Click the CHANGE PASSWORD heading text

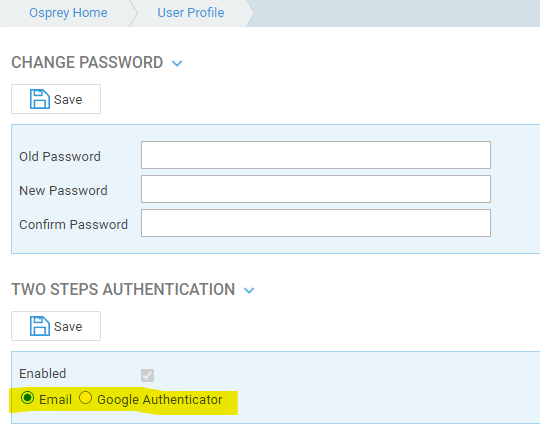[x=87, y=63]
